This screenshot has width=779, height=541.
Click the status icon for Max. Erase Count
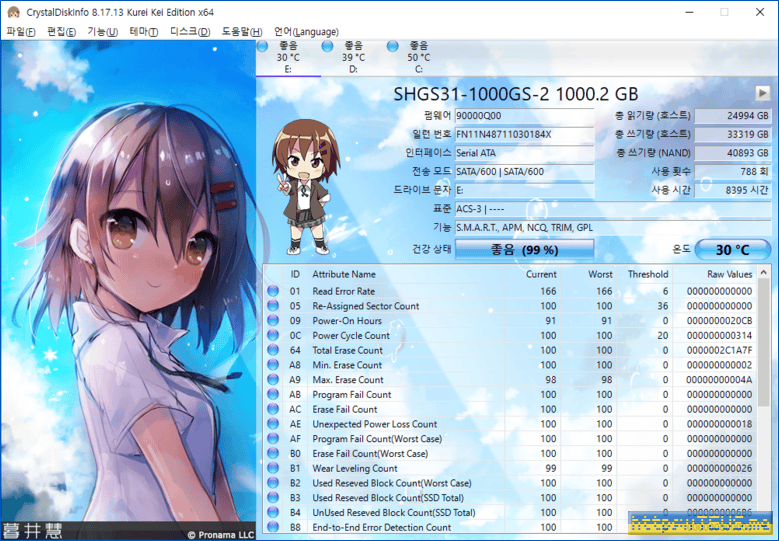(273, 380)
